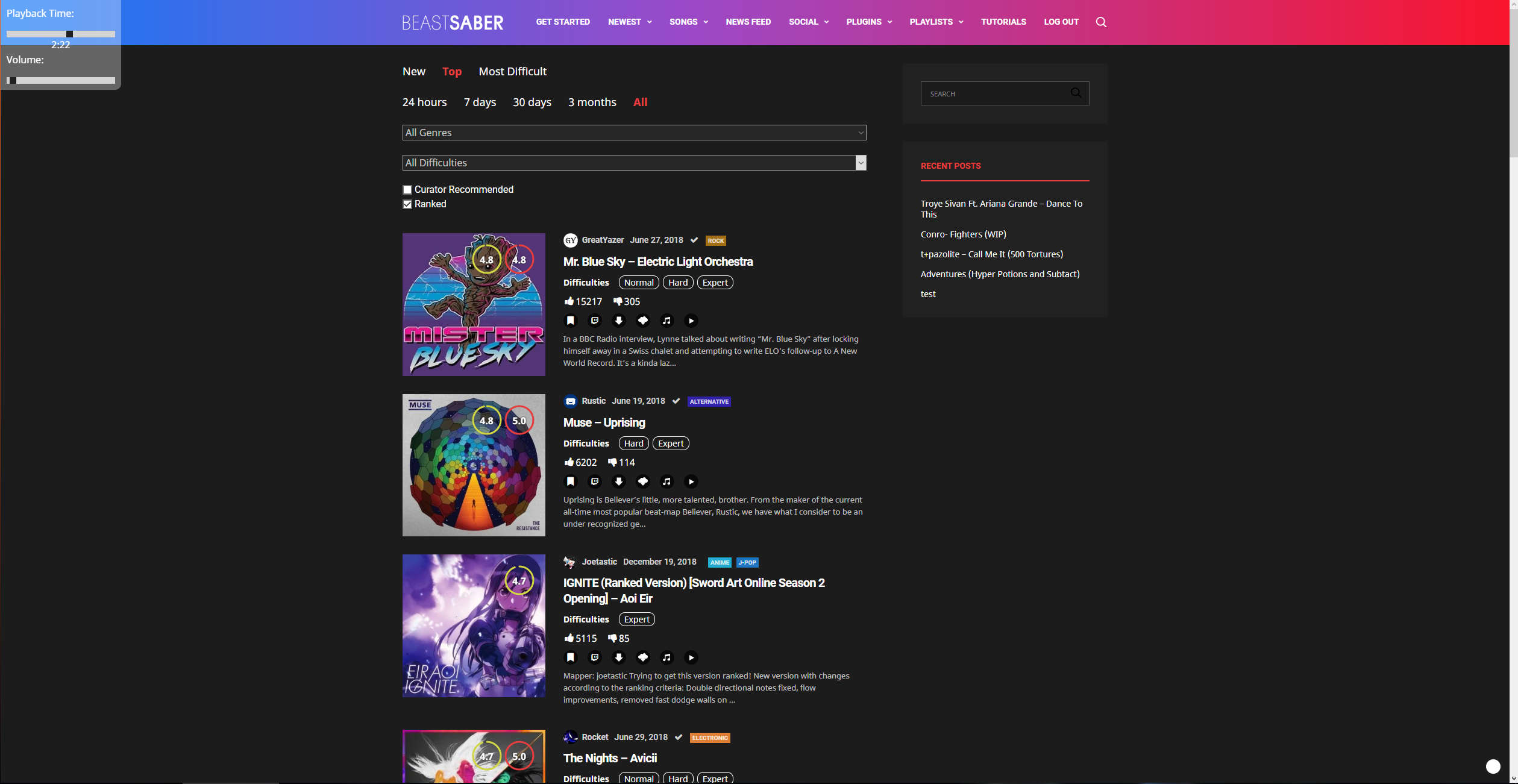Image resolution: width=1518 pixels, height=784 pixels.
Task: Expand the Playlists navigation menu
Action: point(936,22)
